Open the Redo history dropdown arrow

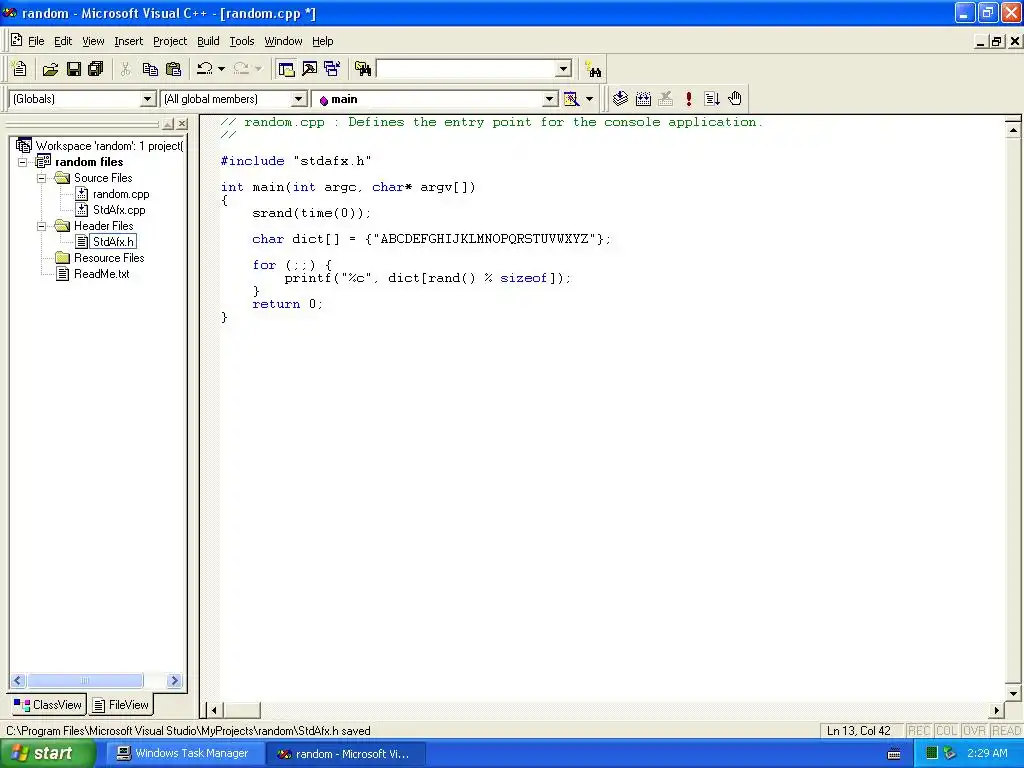tap(258, 69)
